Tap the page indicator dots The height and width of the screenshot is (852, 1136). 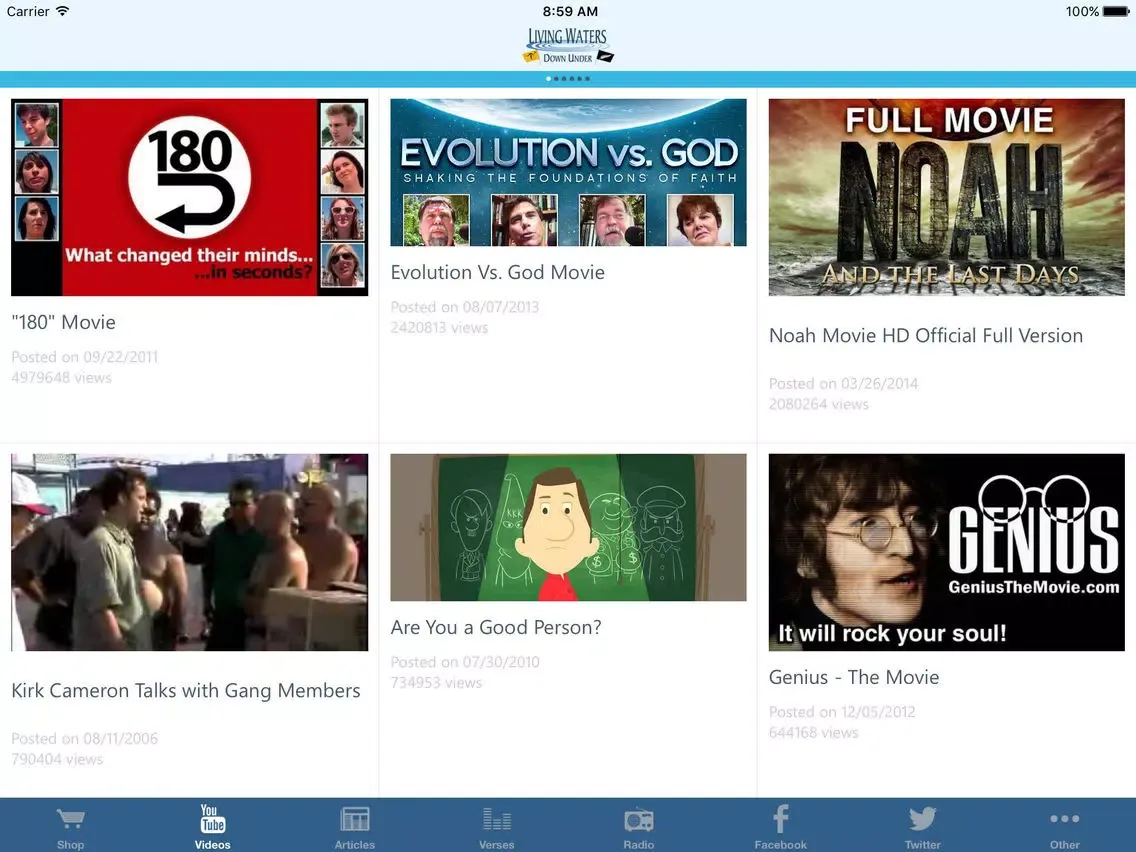click(x=568, y=78)
